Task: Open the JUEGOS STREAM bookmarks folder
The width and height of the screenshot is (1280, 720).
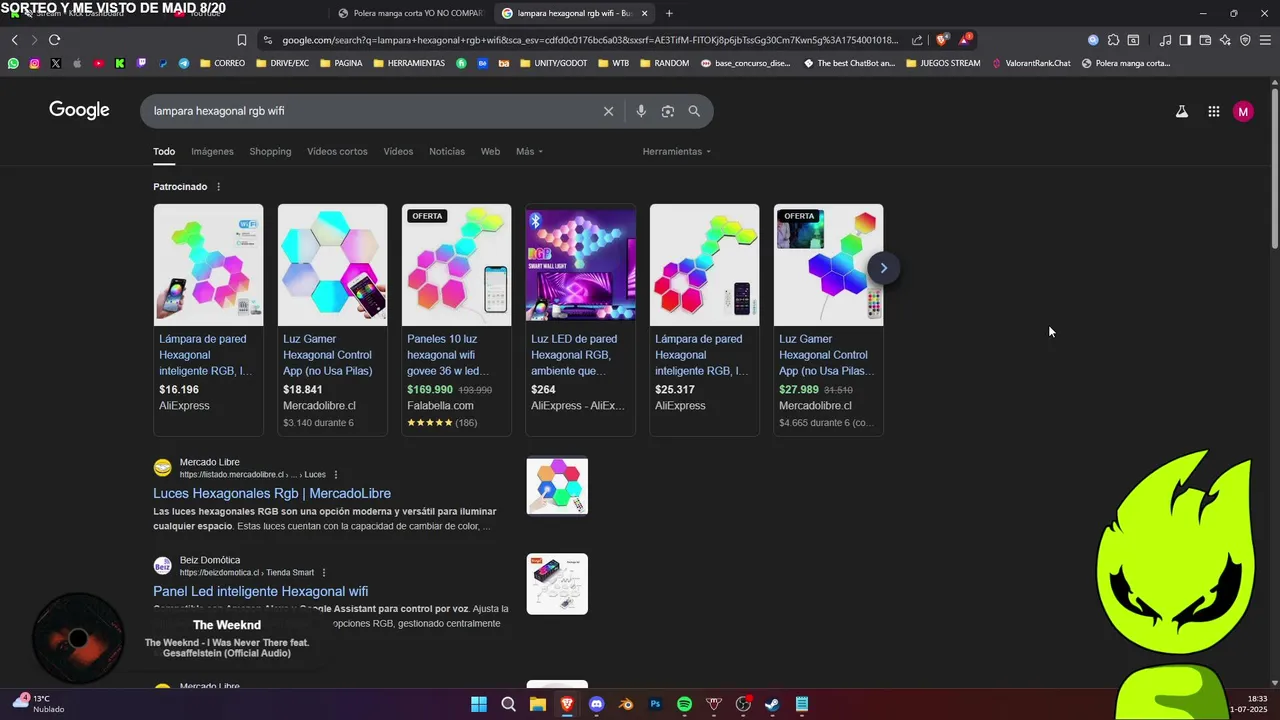Action: [x=943, y=63]
